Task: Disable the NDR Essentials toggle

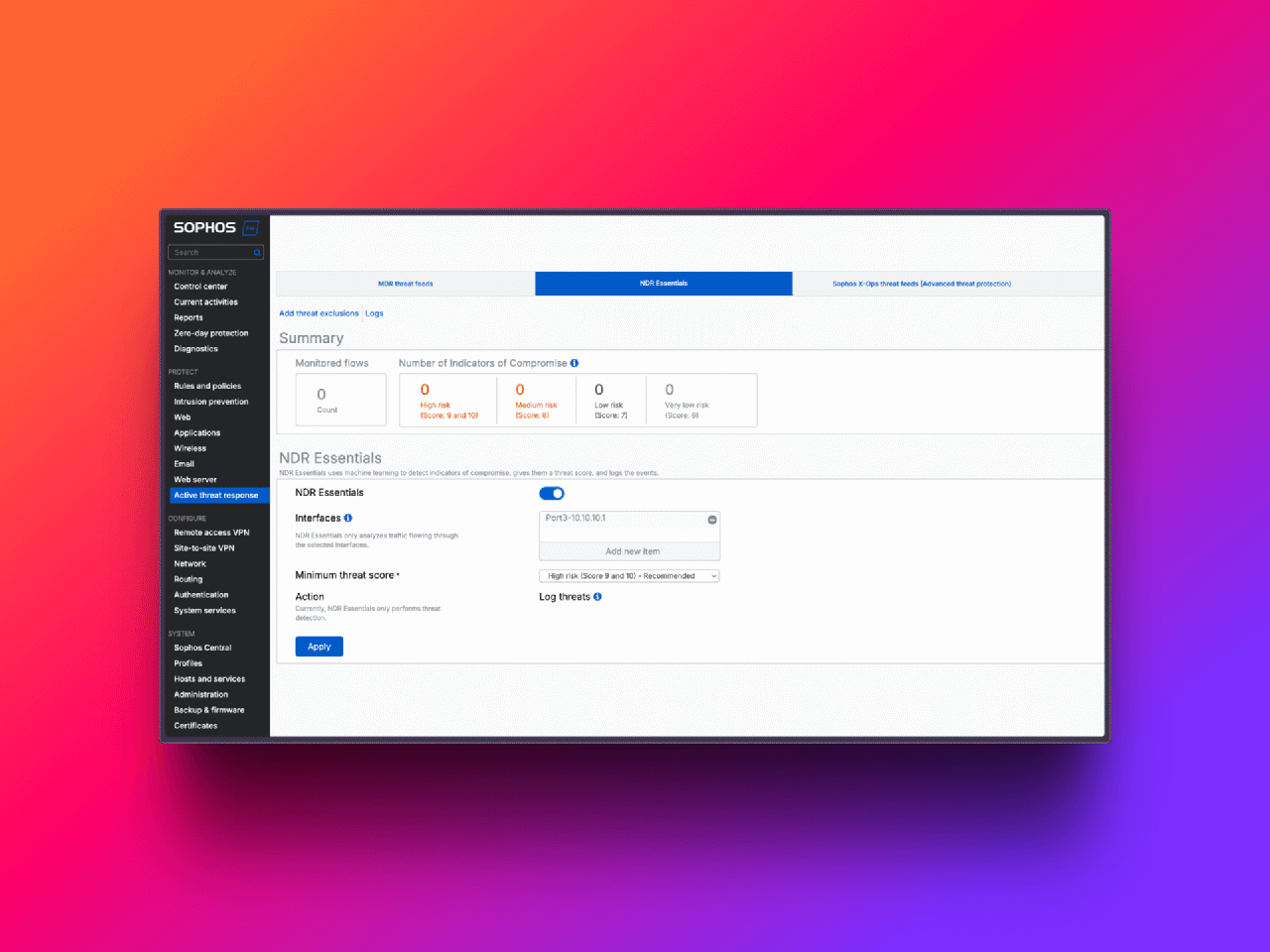Action: 552,493
